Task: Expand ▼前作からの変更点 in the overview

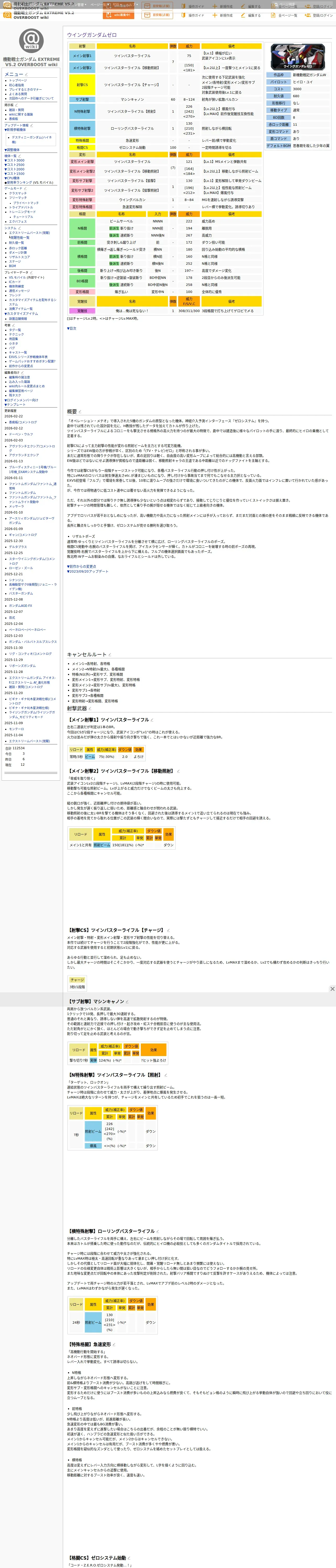Action: click(81, 567)
